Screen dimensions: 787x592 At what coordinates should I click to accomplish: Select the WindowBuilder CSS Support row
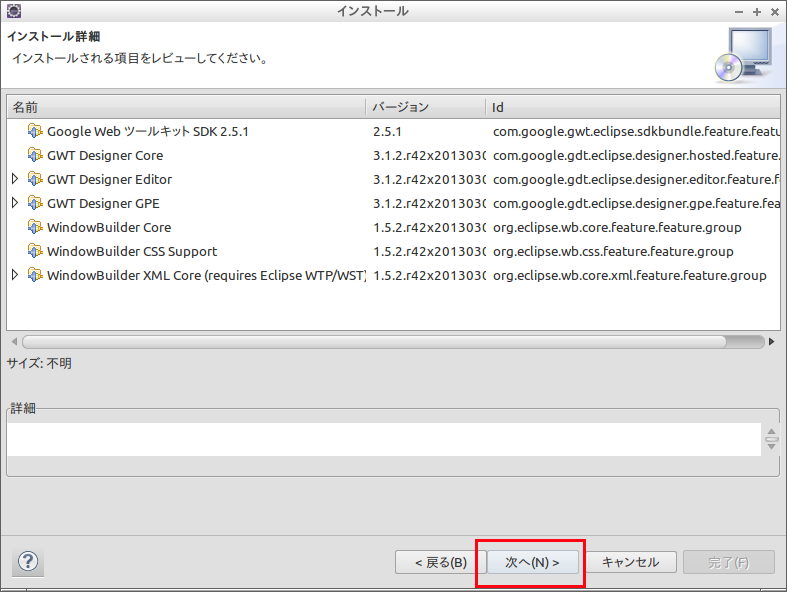point(394,251)
